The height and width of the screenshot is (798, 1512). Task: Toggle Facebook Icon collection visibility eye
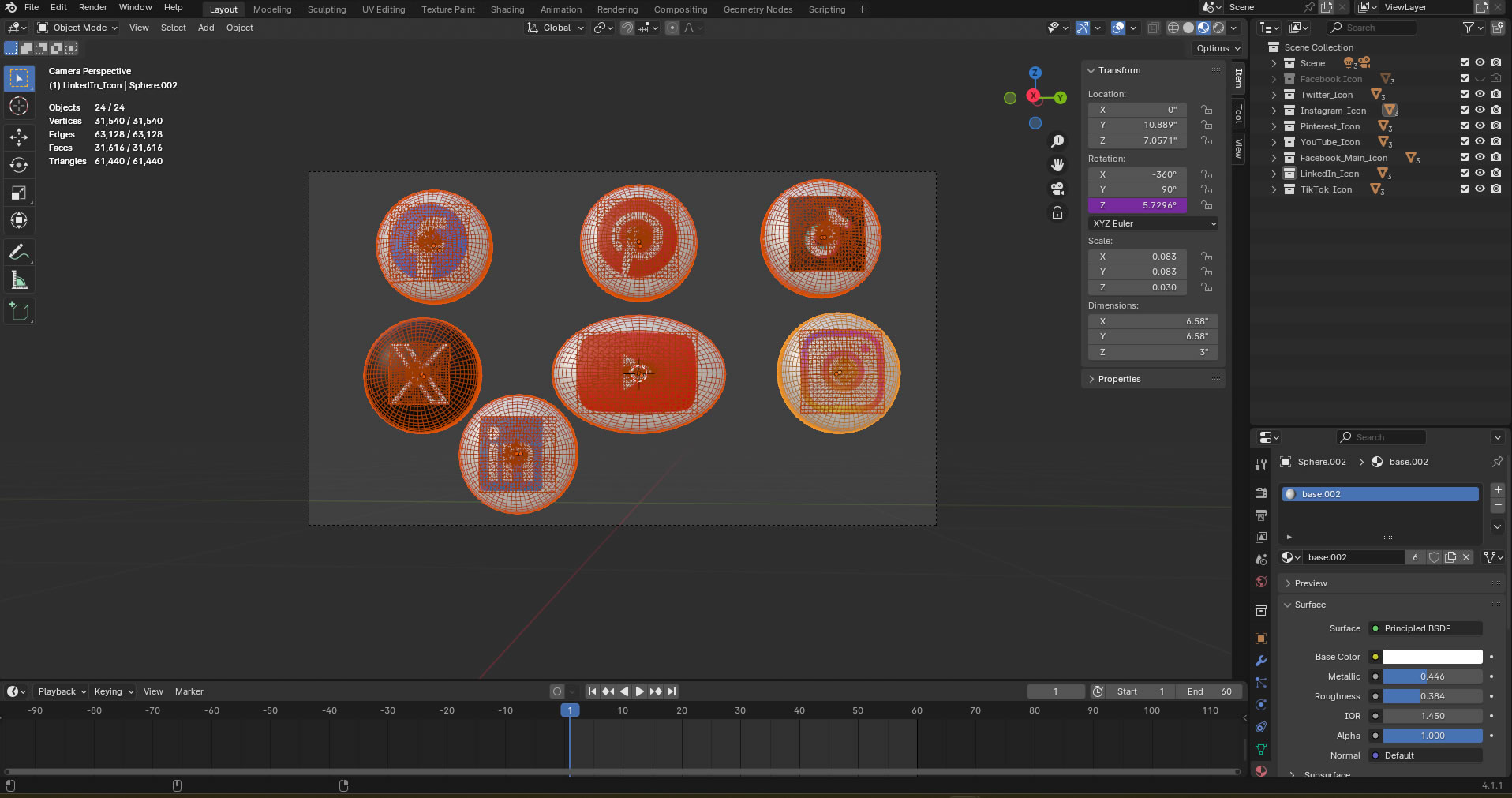coord(1480,79)
